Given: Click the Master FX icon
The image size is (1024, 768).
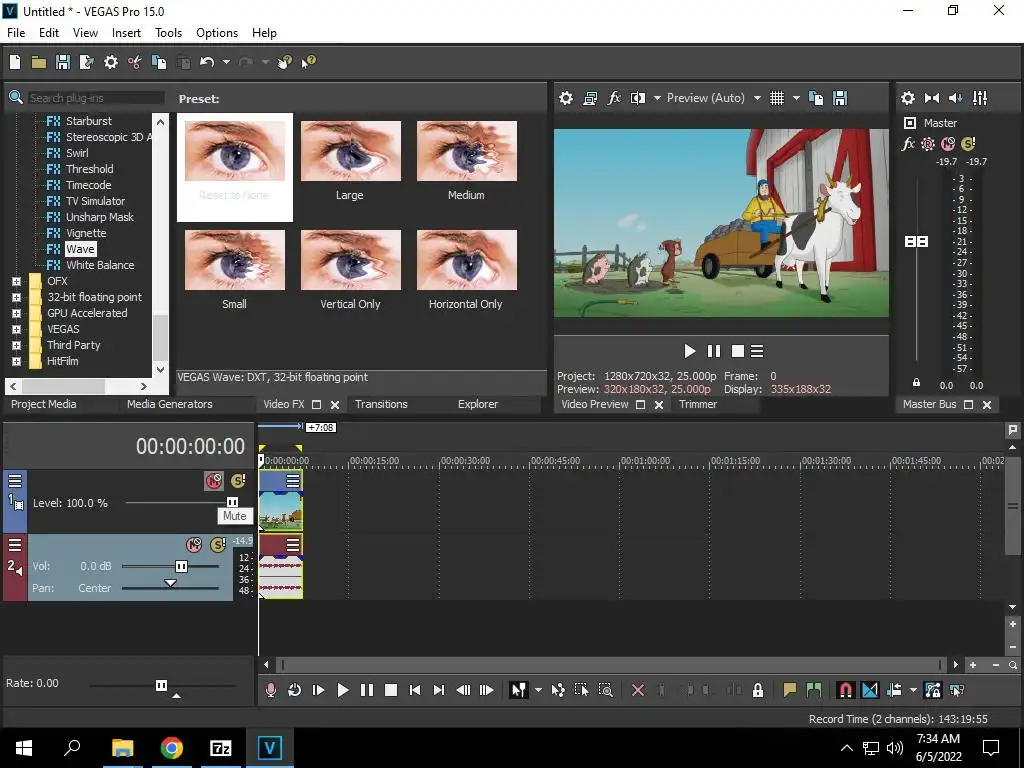Looking at the screenshot, I should pyautogui.click(x=908, y=144).
